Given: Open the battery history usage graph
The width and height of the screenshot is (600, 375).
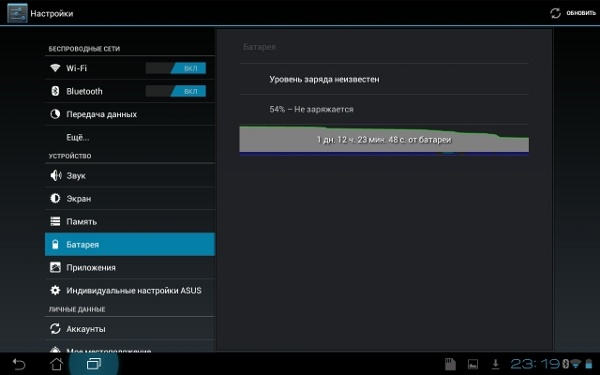Looking at the screenshot, I should pyautogui.click(x=384, y=140).
